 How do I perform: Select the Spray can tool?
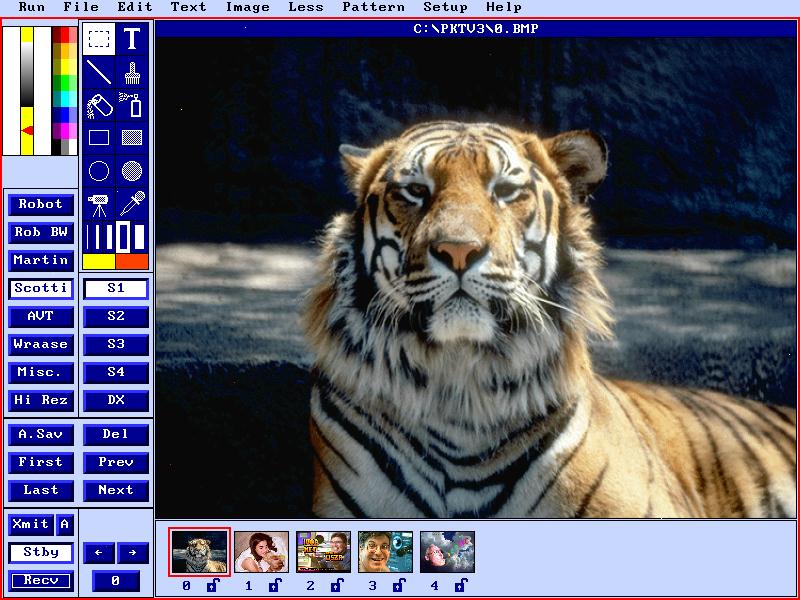pyautogui.click(x=132, y=105)
